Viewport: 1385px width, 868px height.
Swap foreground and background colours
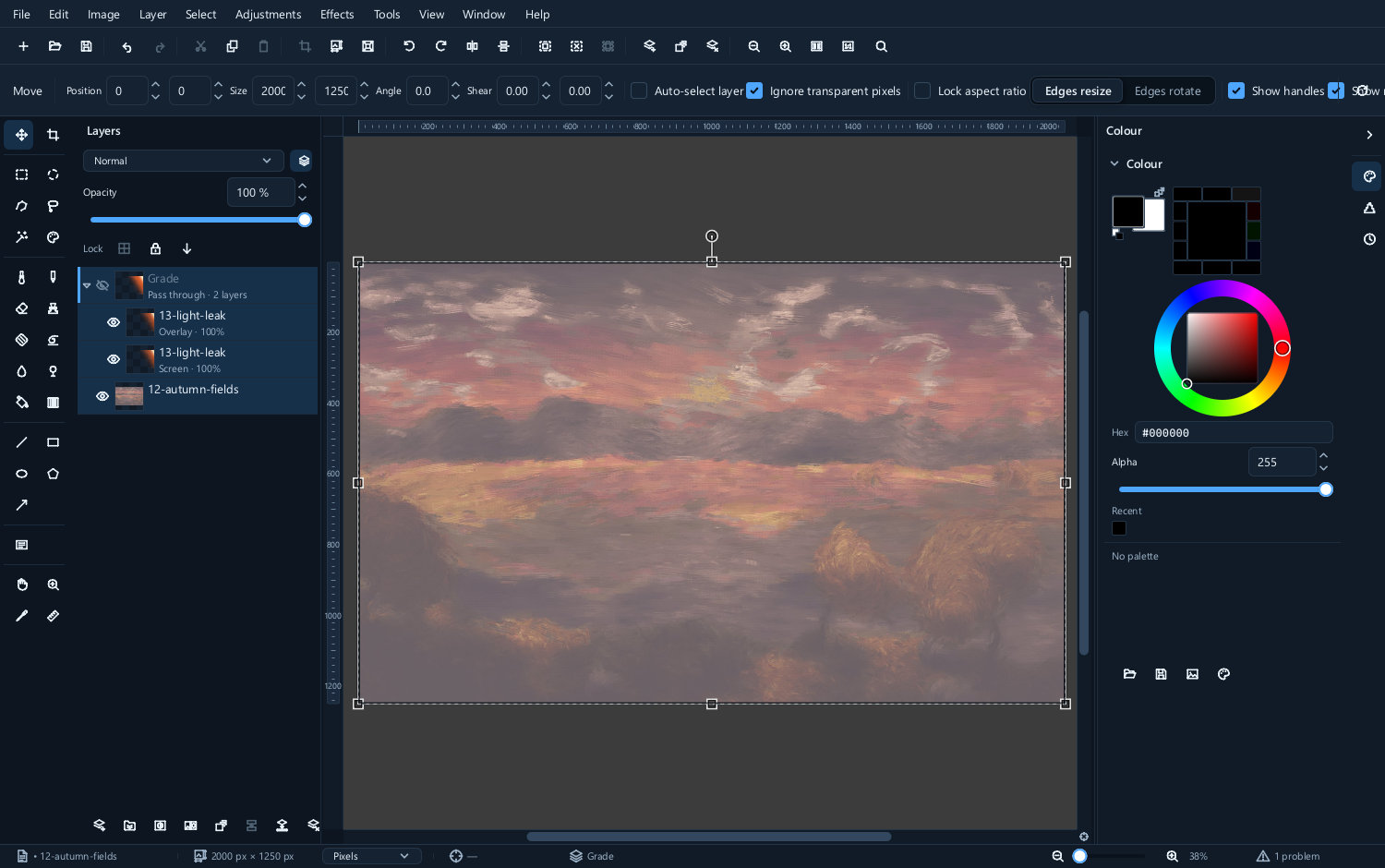[1159, 192]
